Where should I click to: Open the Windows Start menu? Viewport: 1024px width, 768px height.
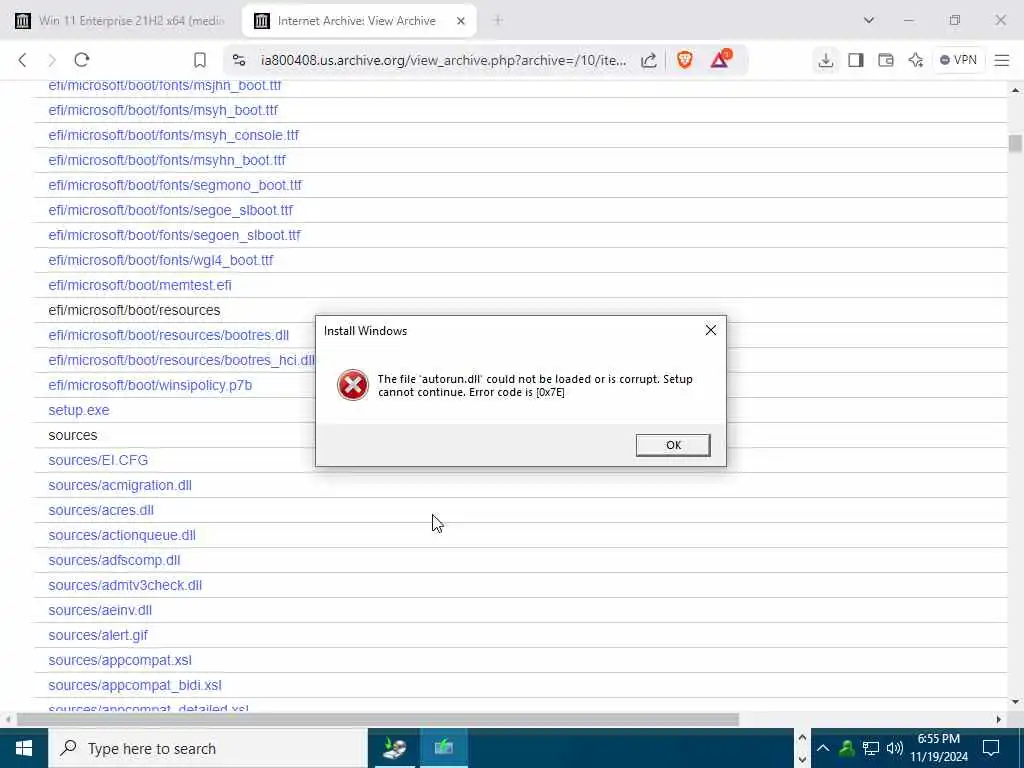(24, 748)
